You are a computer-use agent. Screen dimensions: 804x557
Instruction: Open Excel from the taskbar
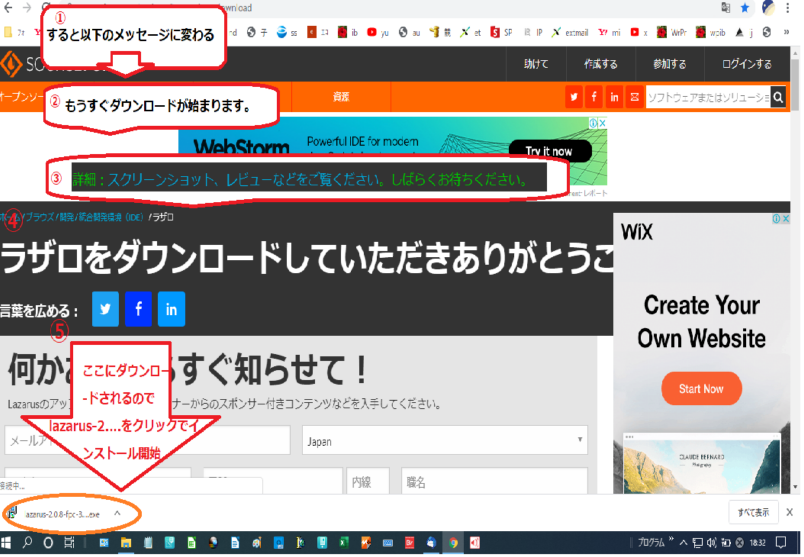(x=344, y=543)
